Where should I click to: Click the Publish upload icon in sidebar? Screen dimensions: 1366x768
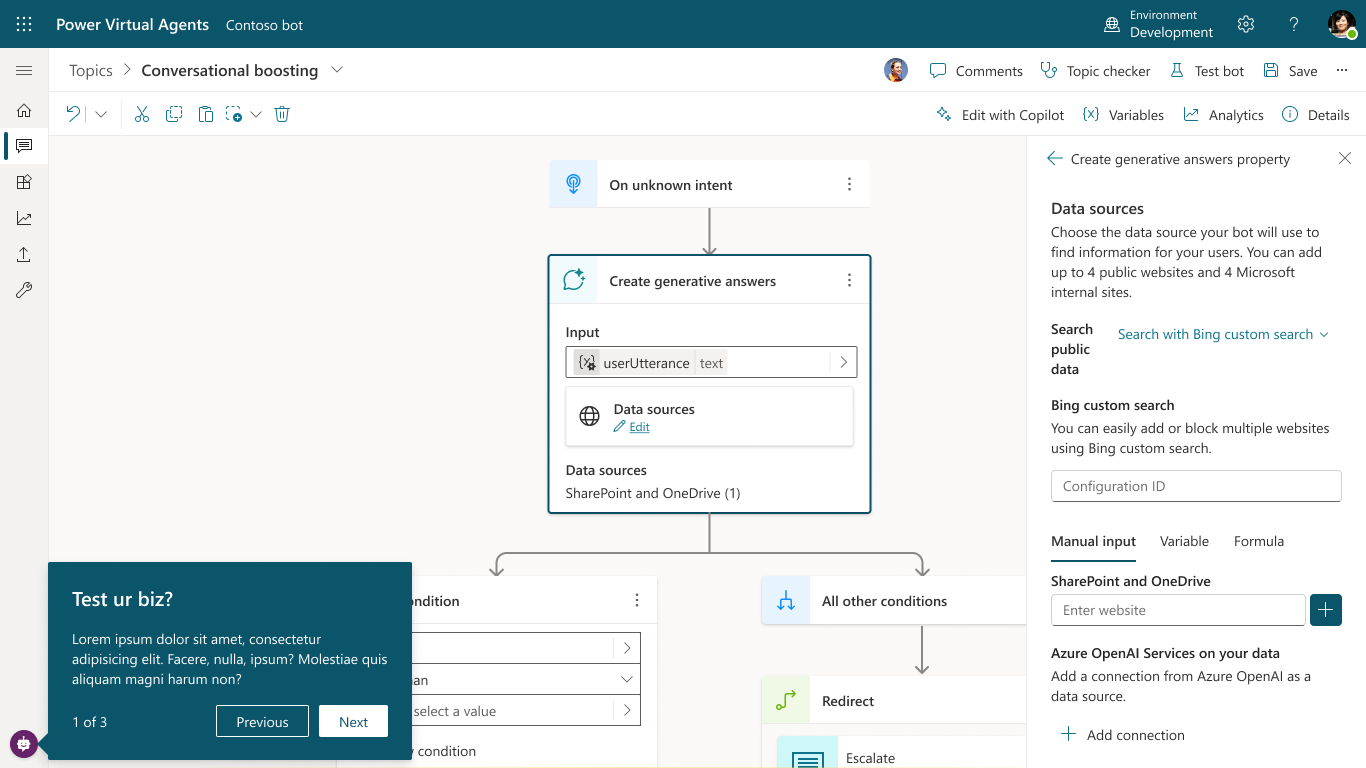click(x=24, y=255)
